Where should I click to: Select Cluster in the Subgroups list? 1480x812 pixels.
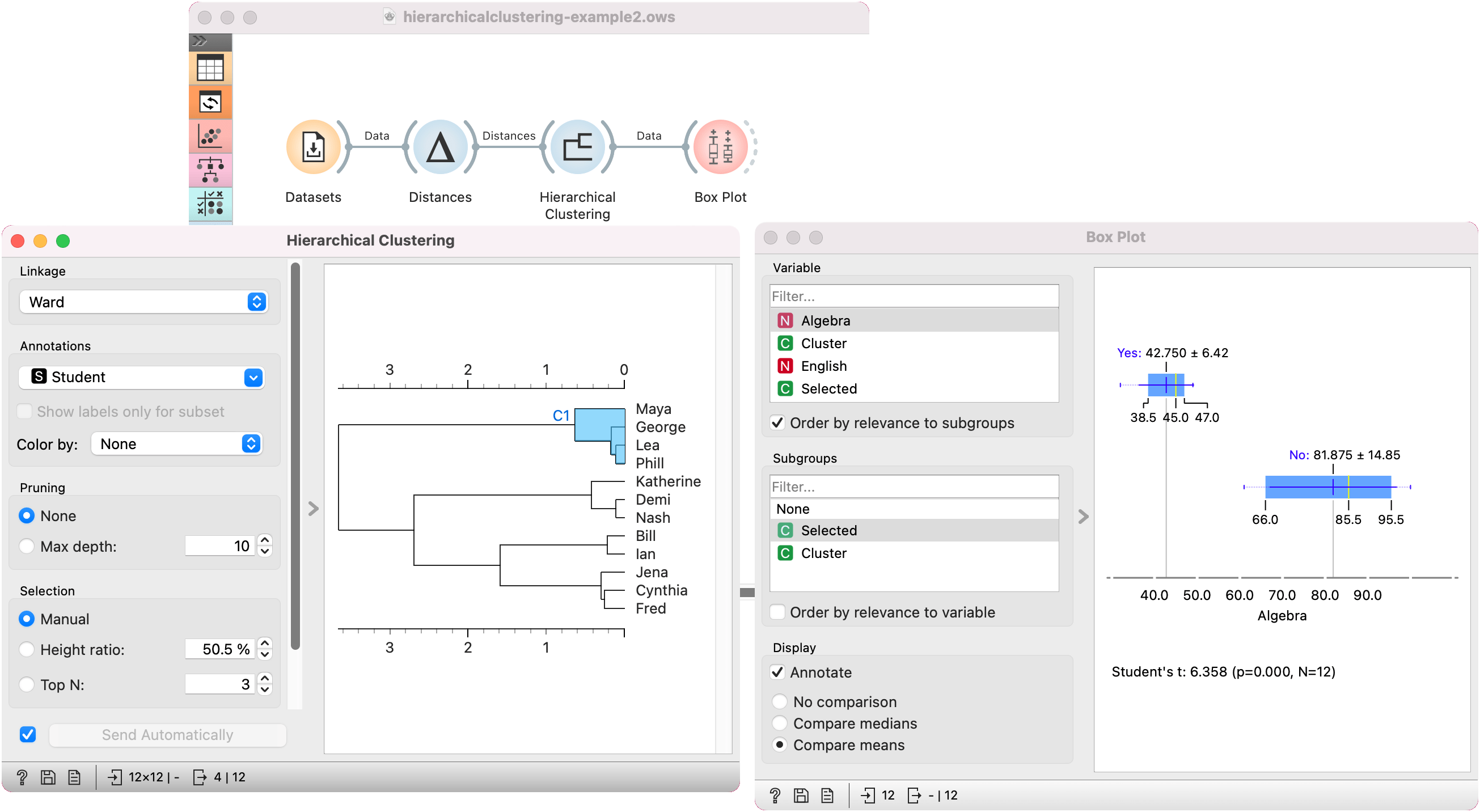(823, 553)
